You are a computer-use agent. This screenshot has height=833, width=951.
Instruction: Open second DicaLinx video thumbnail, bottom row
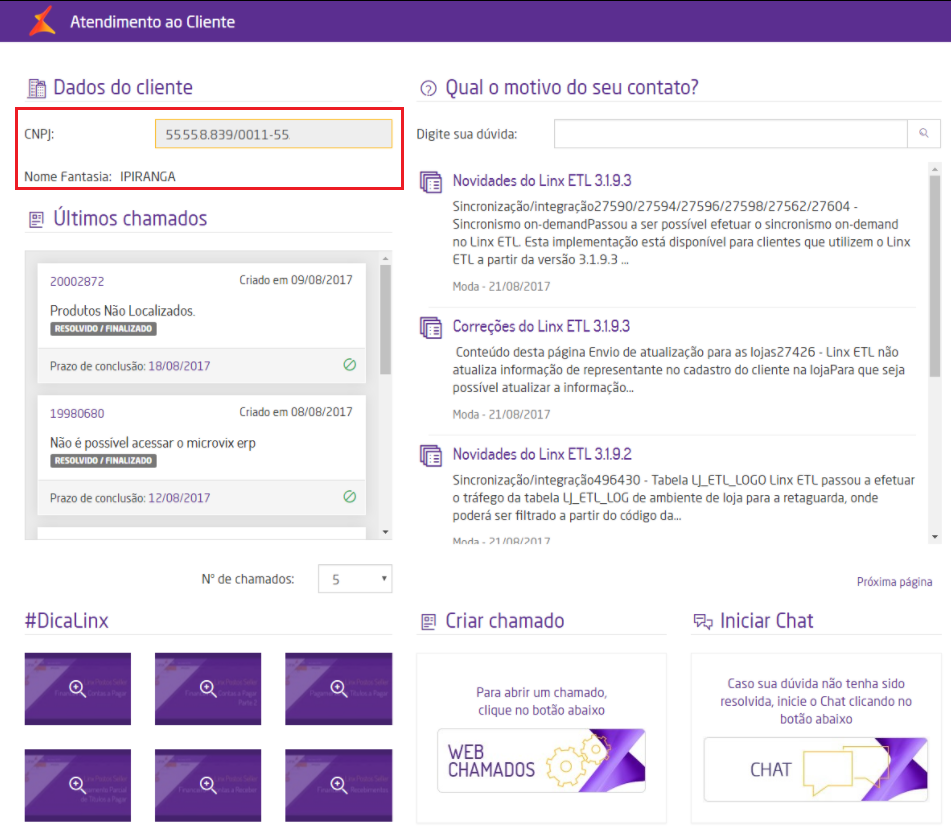[208, 785]
